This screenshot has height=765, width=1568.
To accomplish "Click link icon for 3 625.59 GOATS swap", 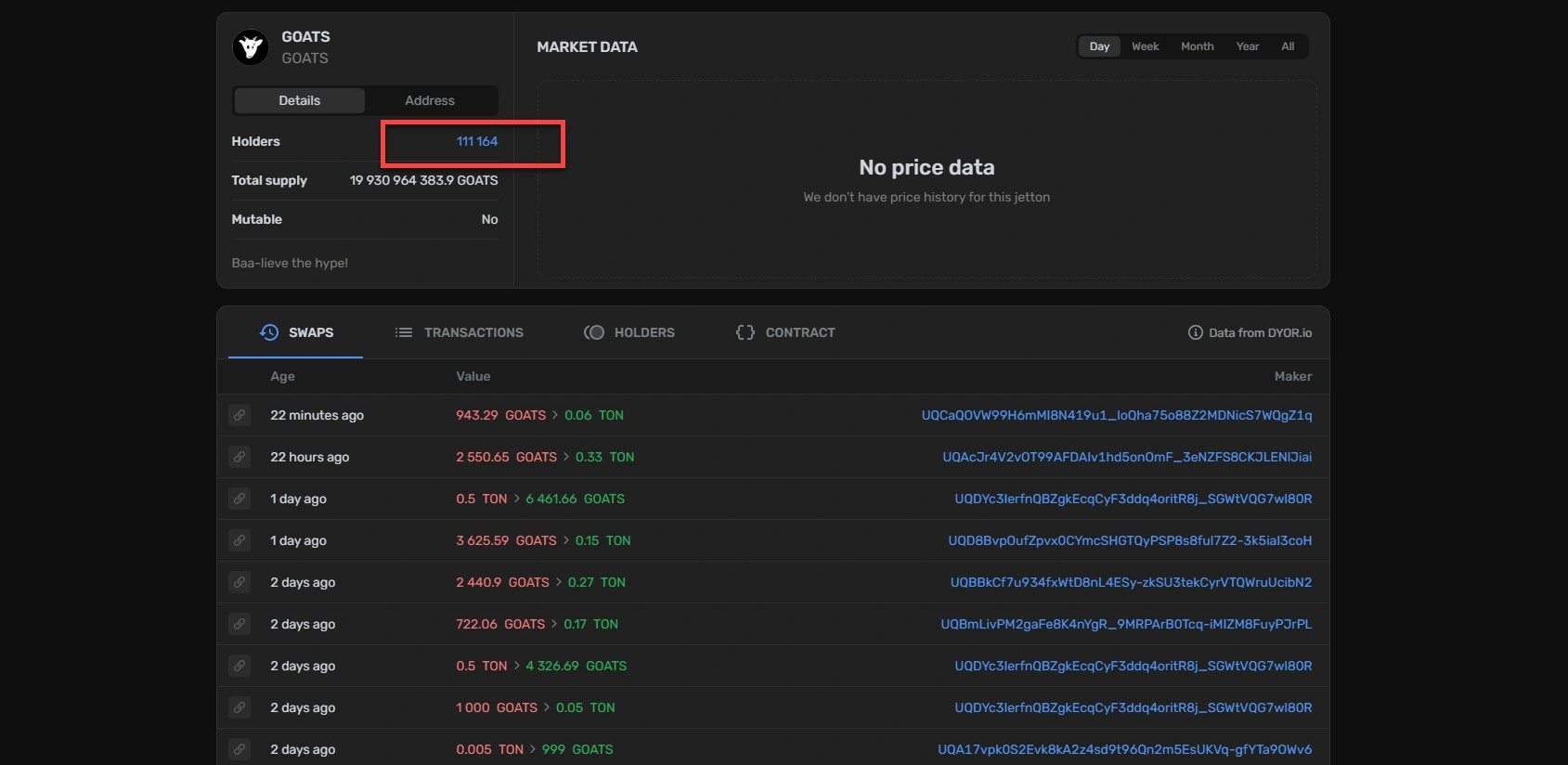I will [240, 540].
